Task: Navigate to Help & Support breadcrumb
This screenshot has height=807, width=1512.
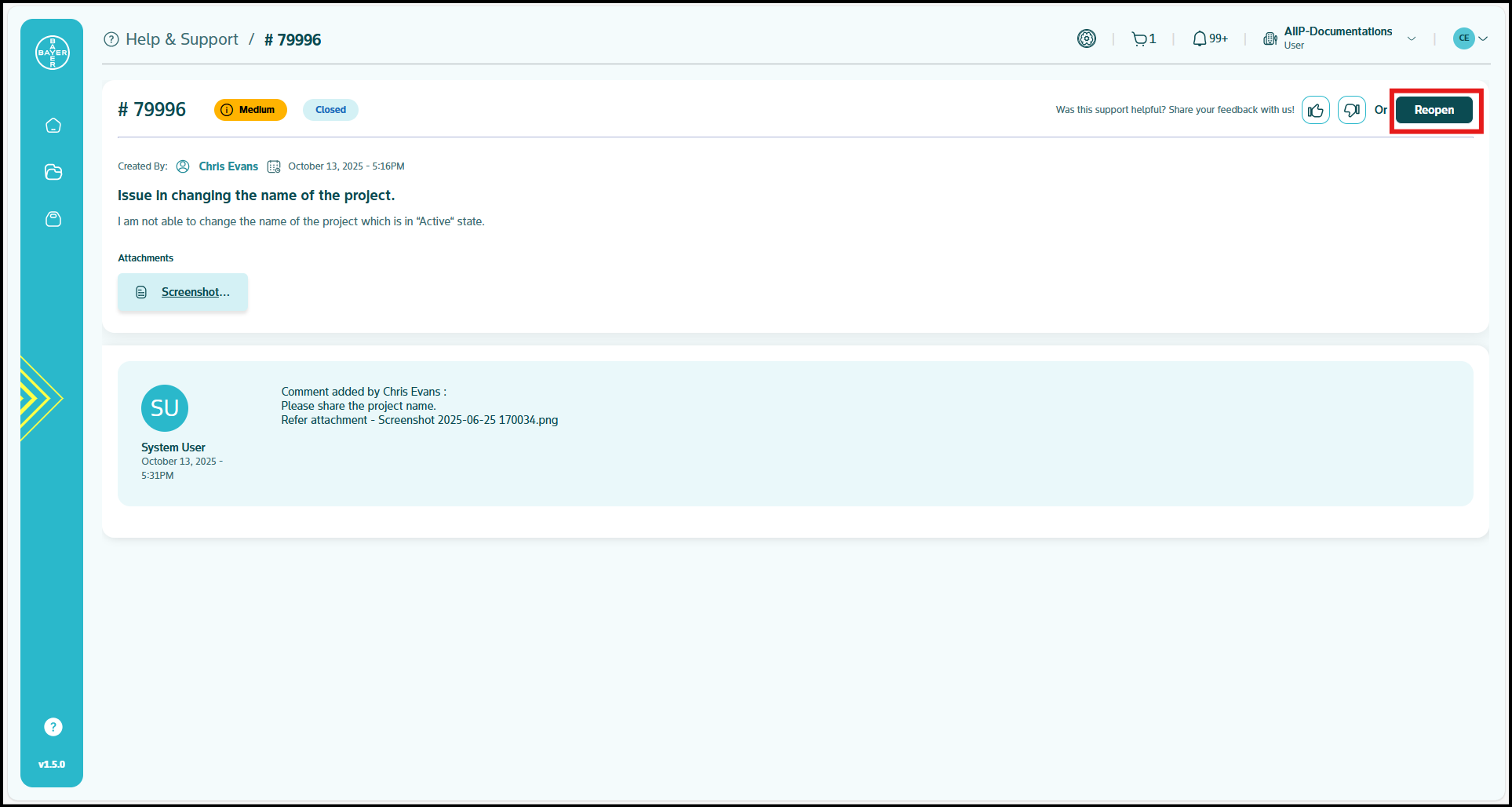Action: [182, 38]
